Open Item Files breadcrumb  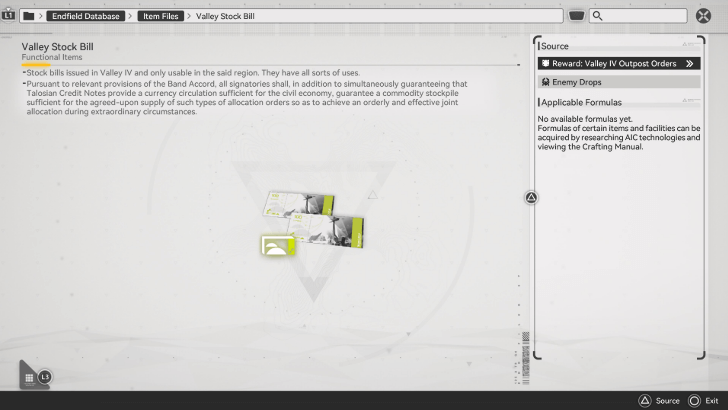160,16
